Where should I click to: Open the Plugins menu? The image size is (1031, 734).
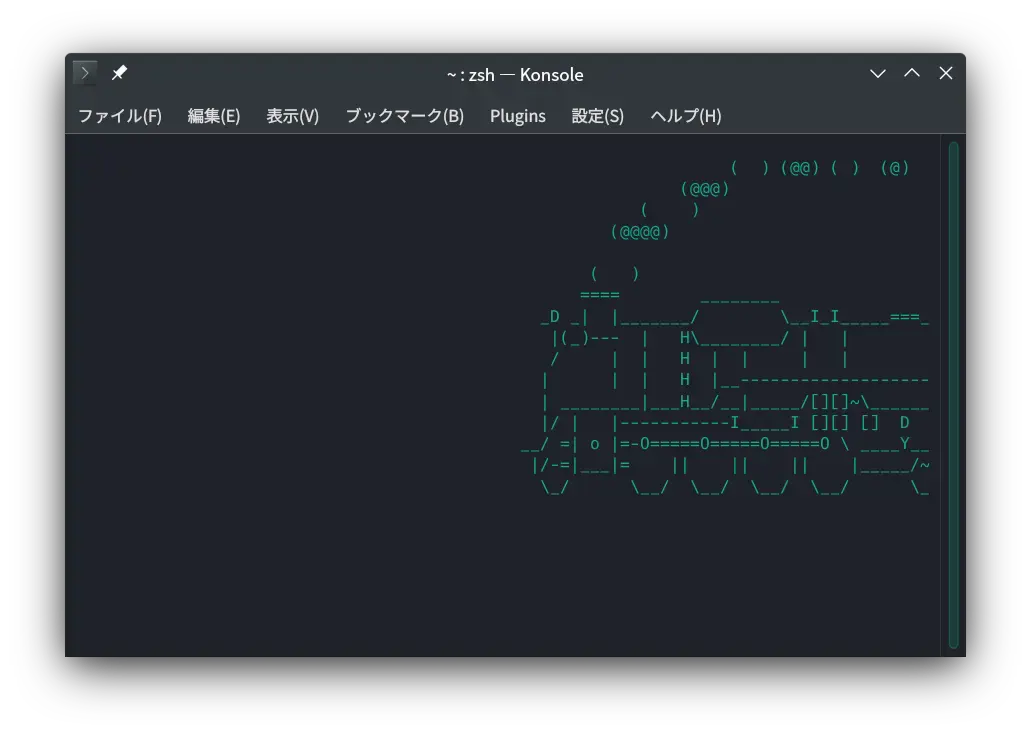pyautogui.click(x=517, y=116)
